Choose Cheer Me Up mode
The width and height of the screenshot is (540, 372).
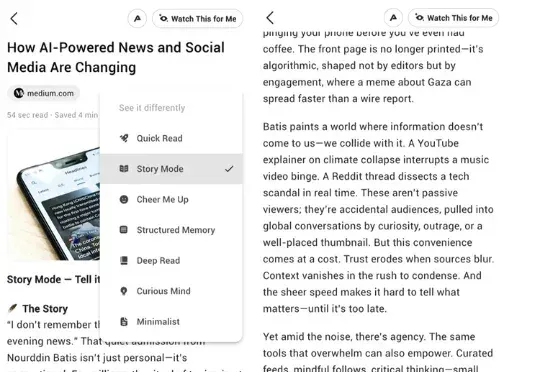(x=171, y=199)
